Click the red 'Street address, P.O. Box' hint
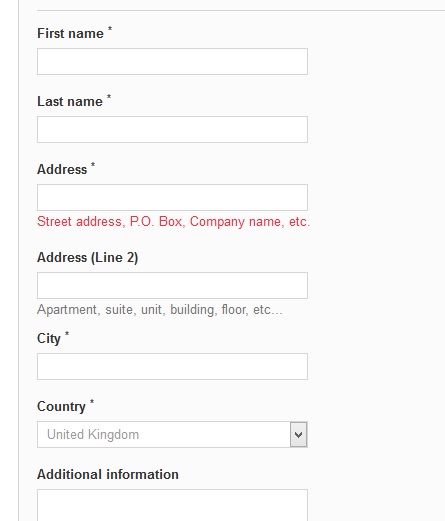The height and width of the screenshot is (521, 445). pos(174,222)
